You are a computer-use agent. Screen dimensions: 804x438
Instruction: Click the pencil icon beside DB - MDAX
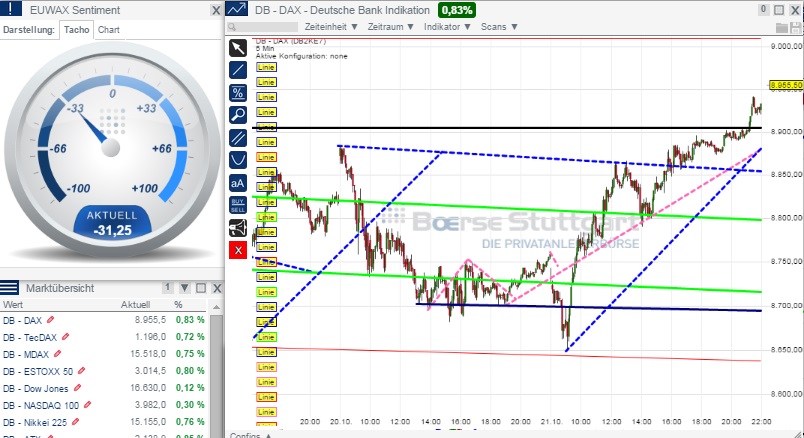pos(57,354)
